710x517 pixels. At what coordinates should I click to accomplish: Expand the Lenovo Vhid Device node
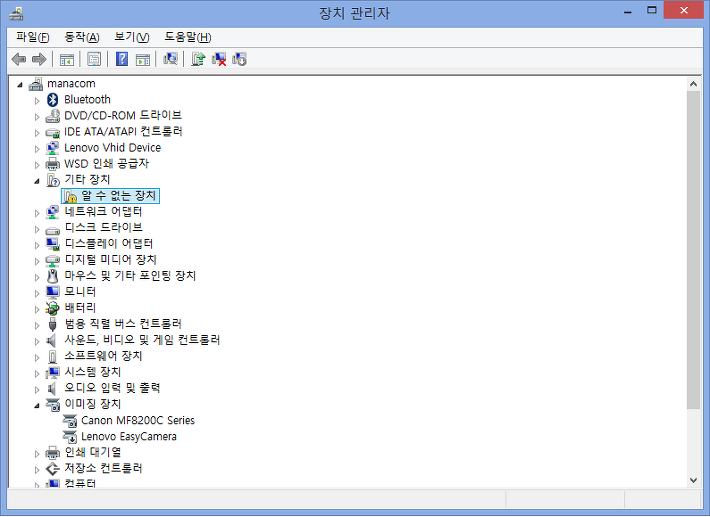point(37,148)
